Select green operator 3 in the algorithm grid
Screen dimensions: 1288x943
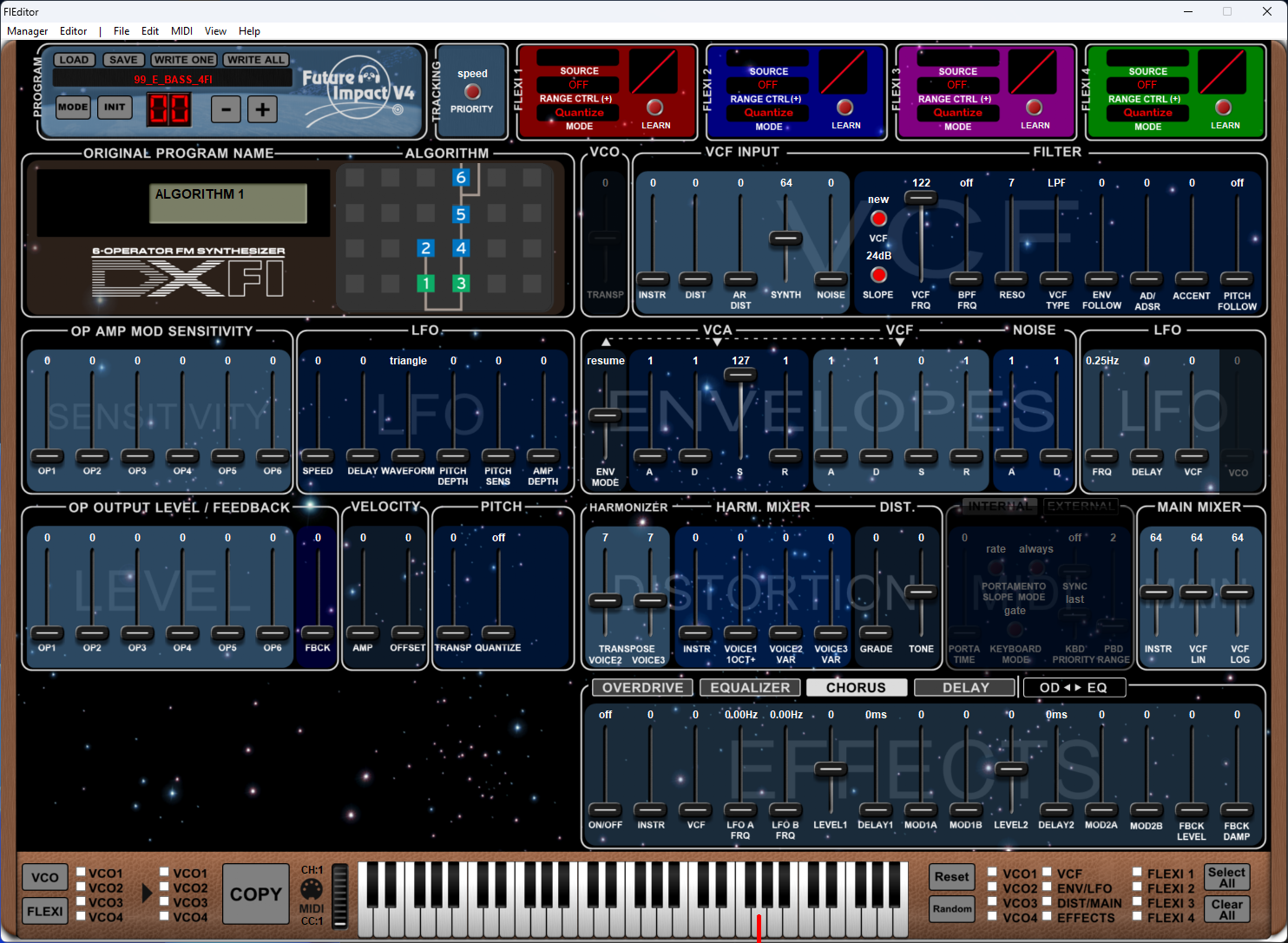[461, 283]
